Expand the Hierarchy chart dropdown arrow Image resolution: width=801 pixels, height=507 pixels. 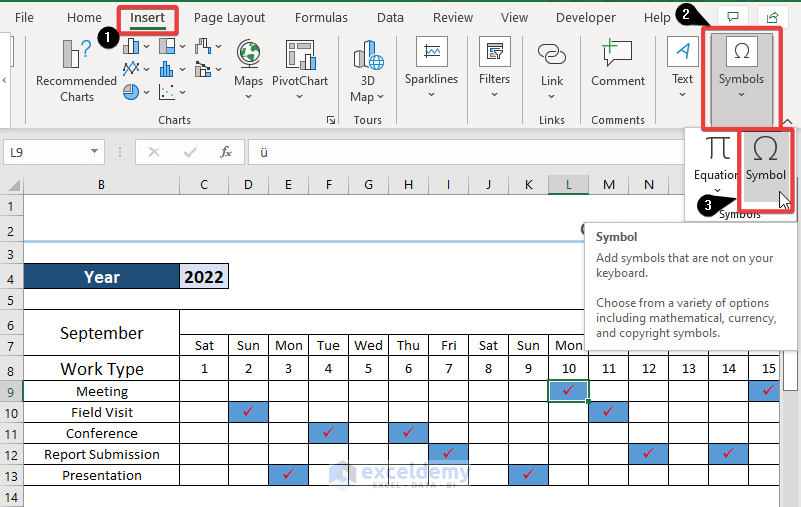coord(182,47)
